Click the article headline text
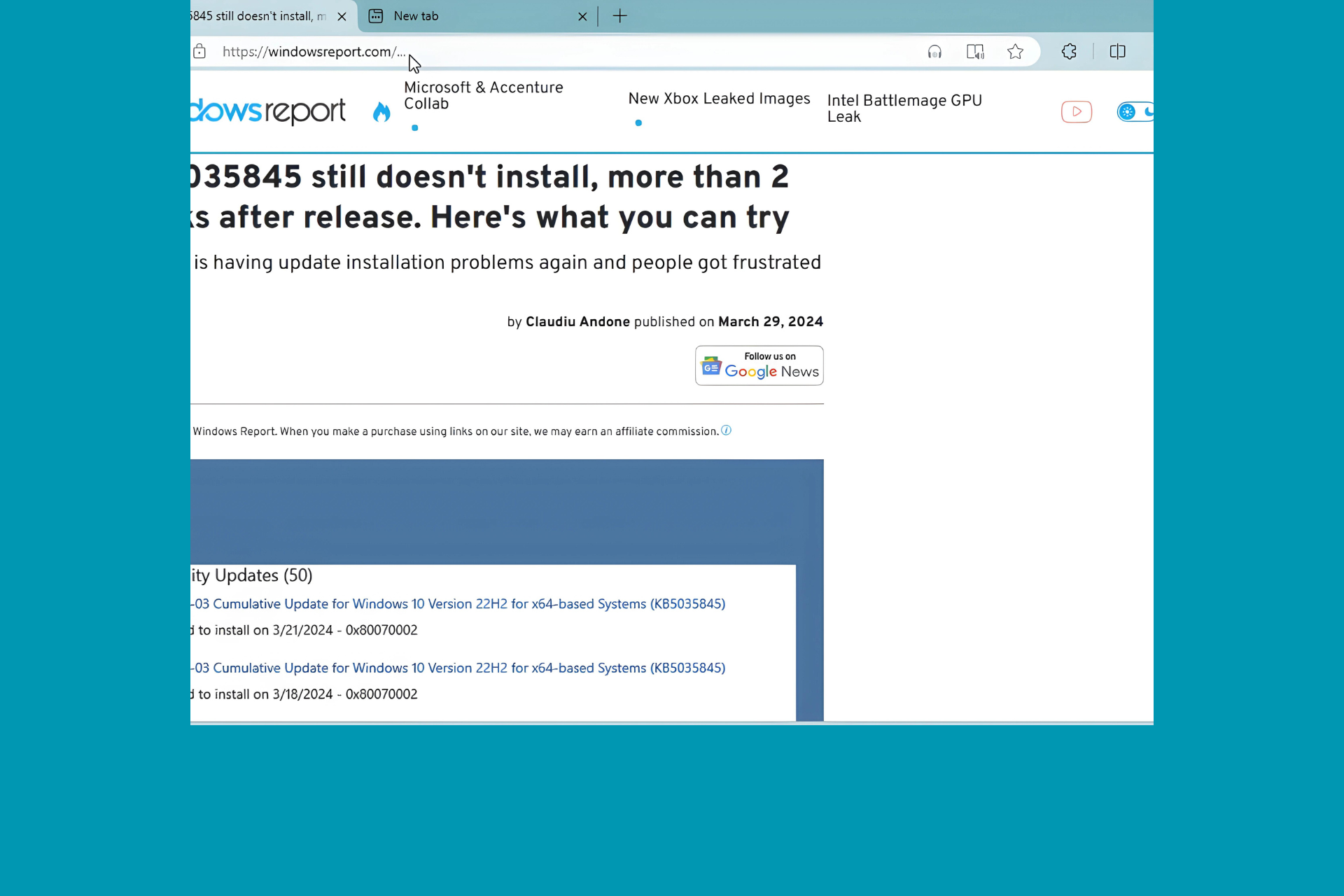The width and height of the screenshot is (1344, 896). (490, 197)
